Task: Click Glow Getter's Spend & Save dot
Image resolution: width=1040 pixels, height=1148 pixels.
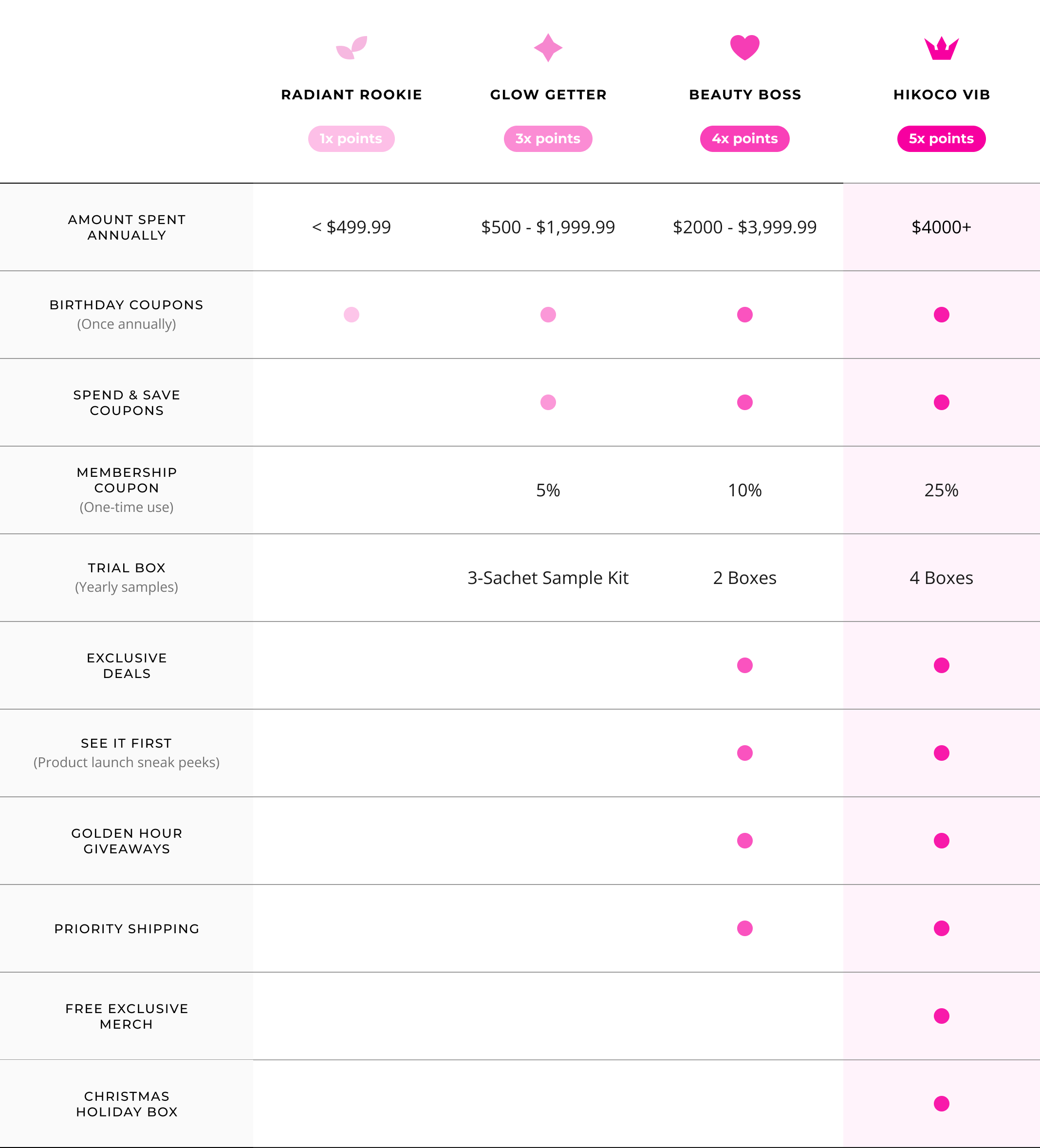Action: (548, 403)
